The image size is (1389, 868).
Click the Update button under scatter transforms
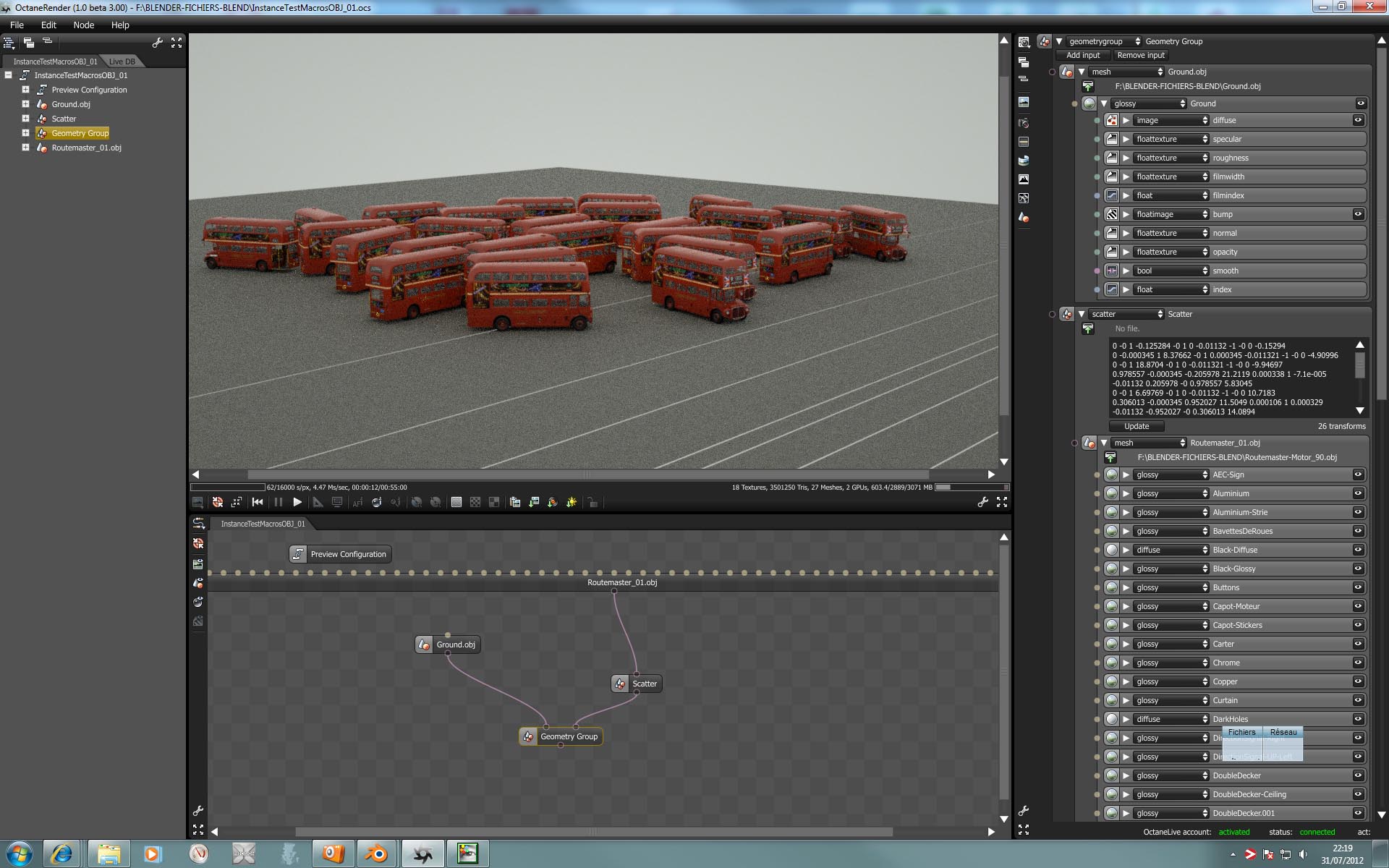pyautogui.click(x=1136, y=426)
